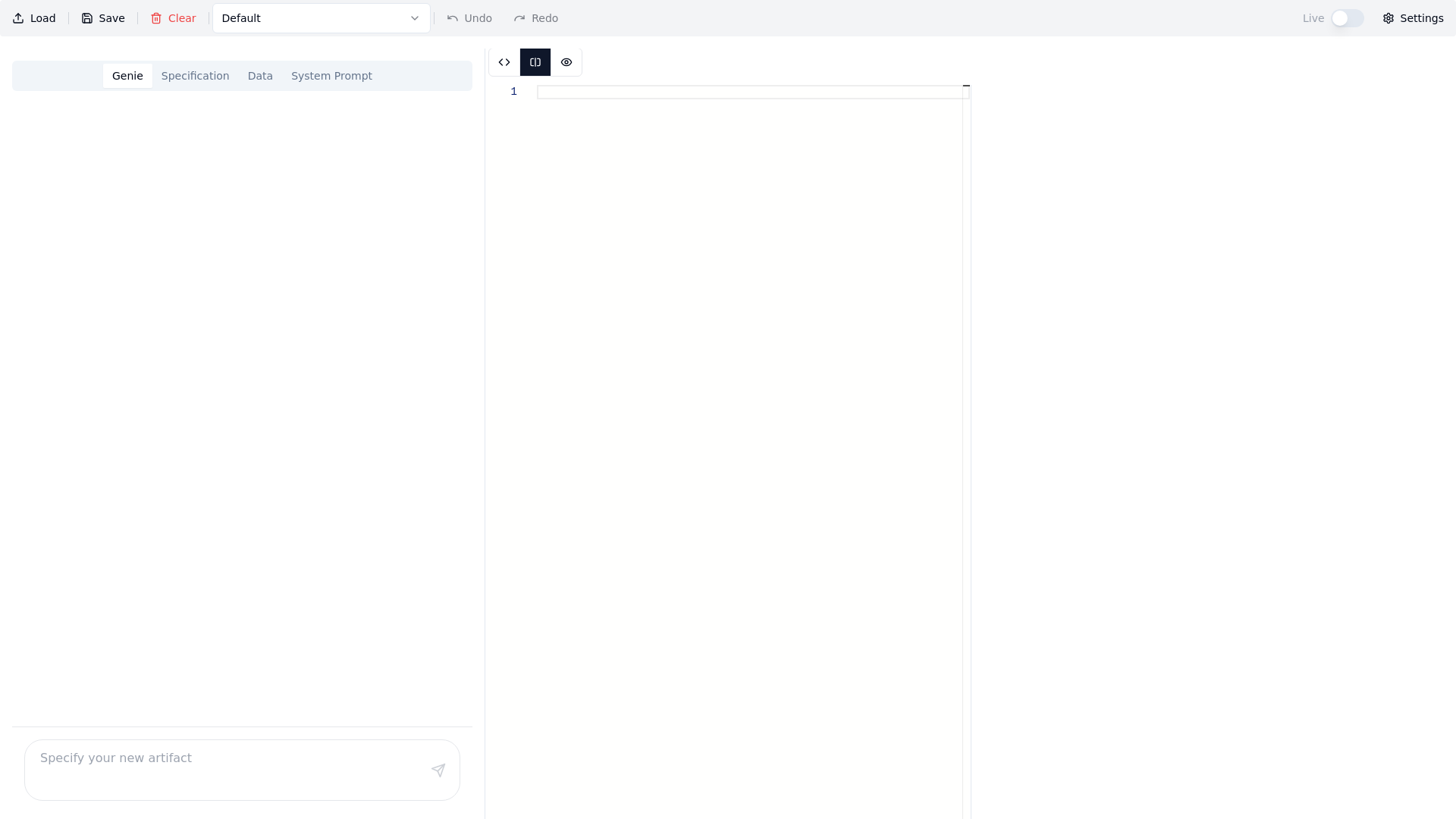Toggle the Live switch
1456x819 pixels.
(x=1348, y=18)
